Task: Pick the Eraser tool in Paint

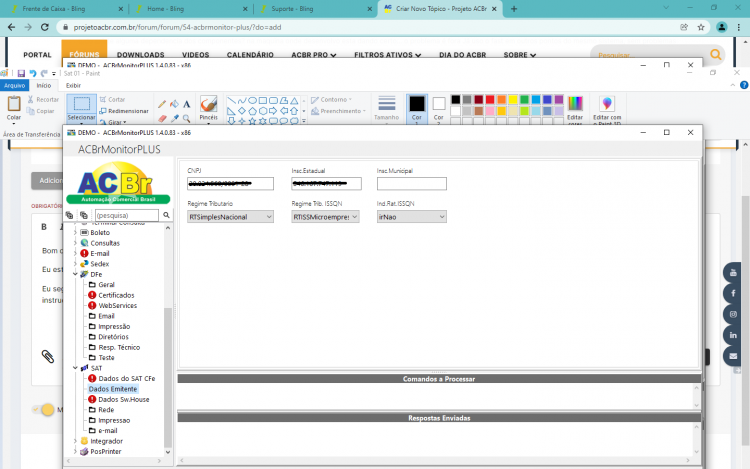Action: [x=162, y=118]
